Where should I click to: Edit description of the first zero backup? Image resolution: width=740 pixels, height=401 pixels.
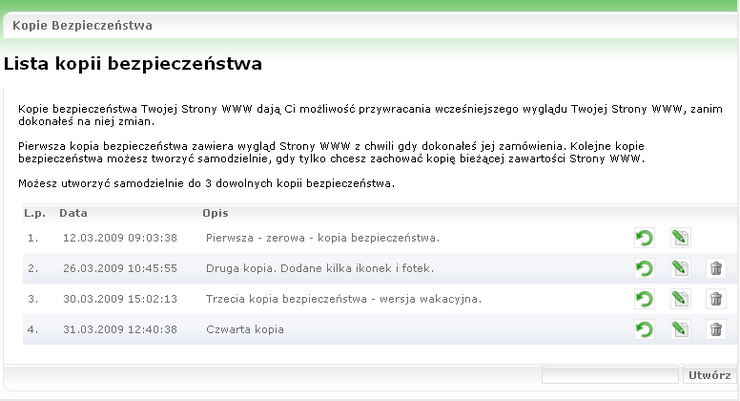pos(680,238)
